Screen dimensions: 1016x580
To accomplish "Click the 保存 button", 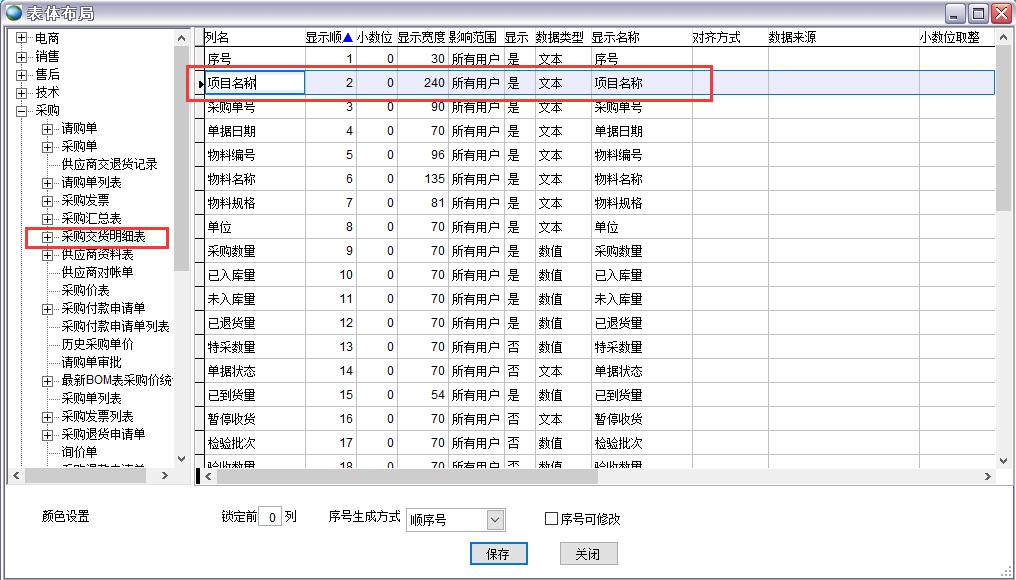I will click(x=498, y=554).
